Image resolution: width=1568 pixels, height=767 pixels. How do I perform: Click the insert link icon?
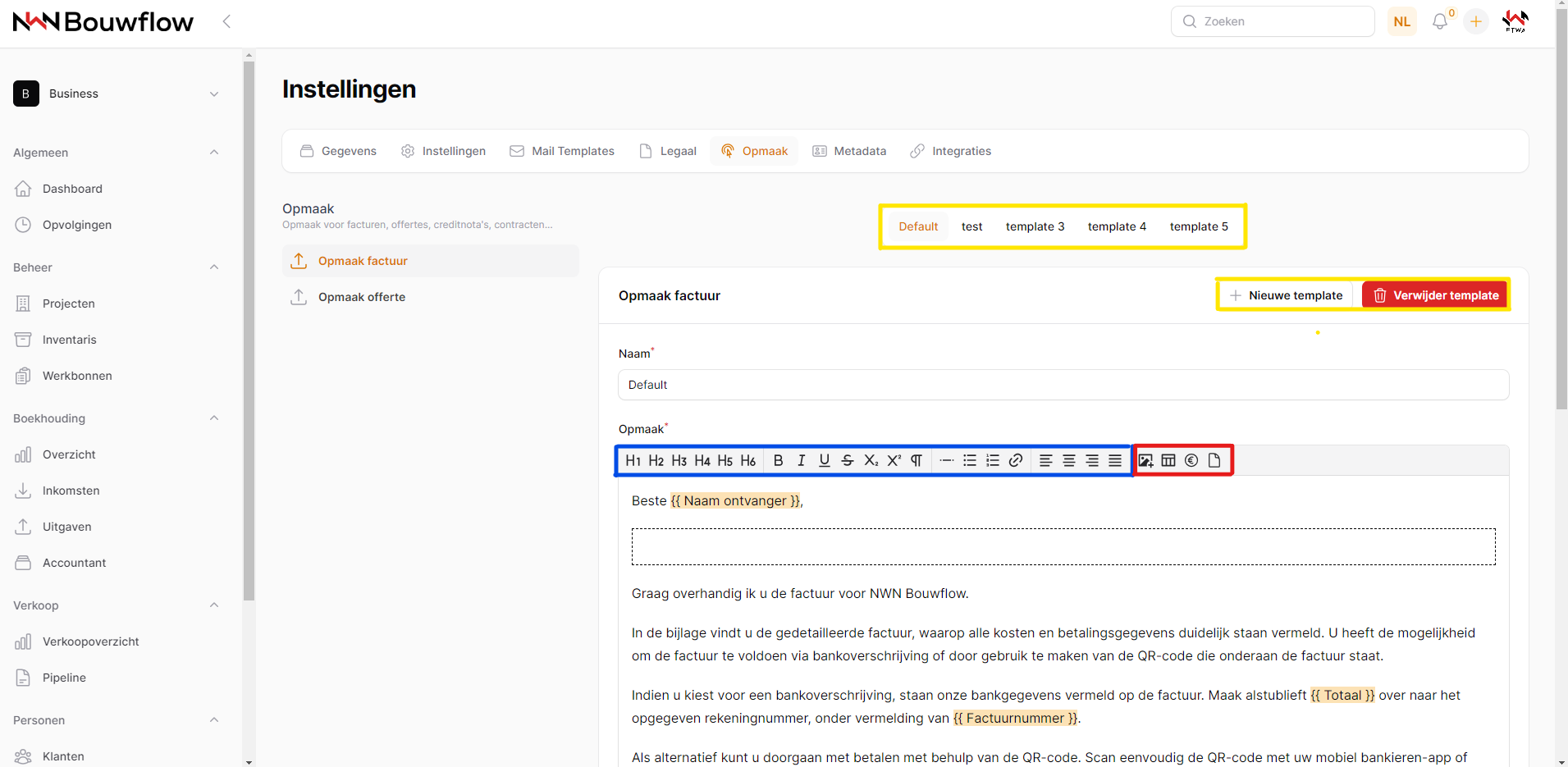(1016, 460)
